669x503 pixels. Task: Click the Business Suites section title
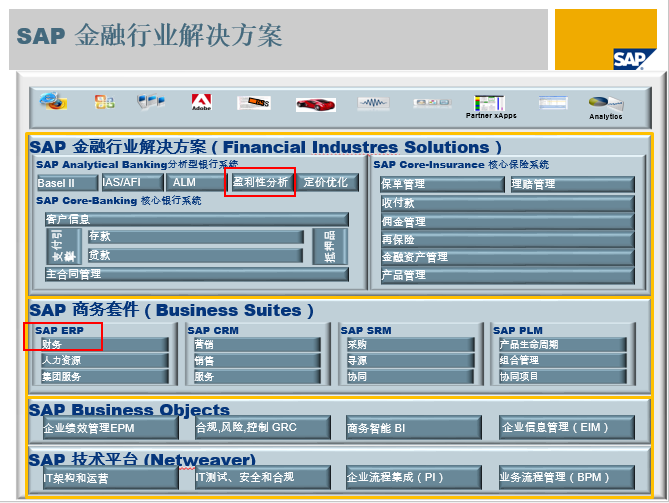171,310
